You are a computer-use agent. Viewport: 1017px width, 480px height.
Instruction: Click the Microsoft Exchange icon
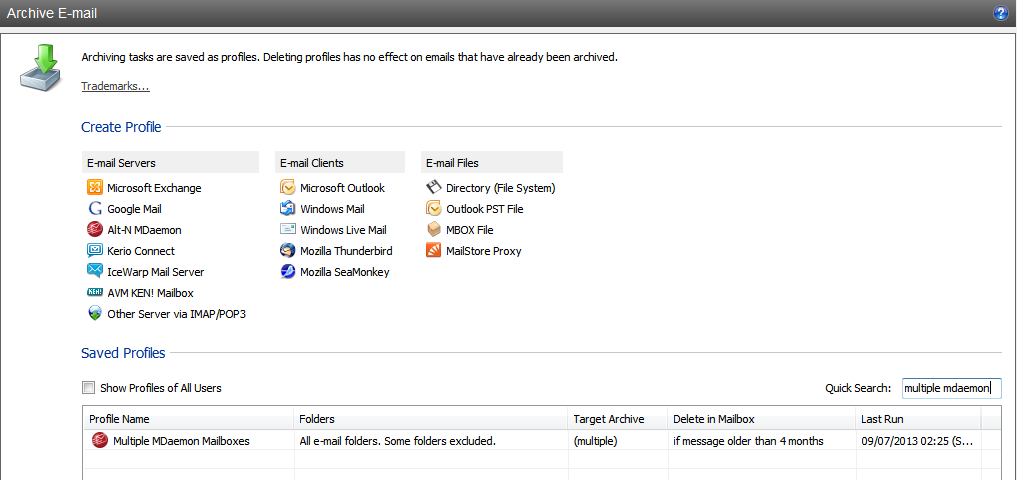[x=95, y=187]
